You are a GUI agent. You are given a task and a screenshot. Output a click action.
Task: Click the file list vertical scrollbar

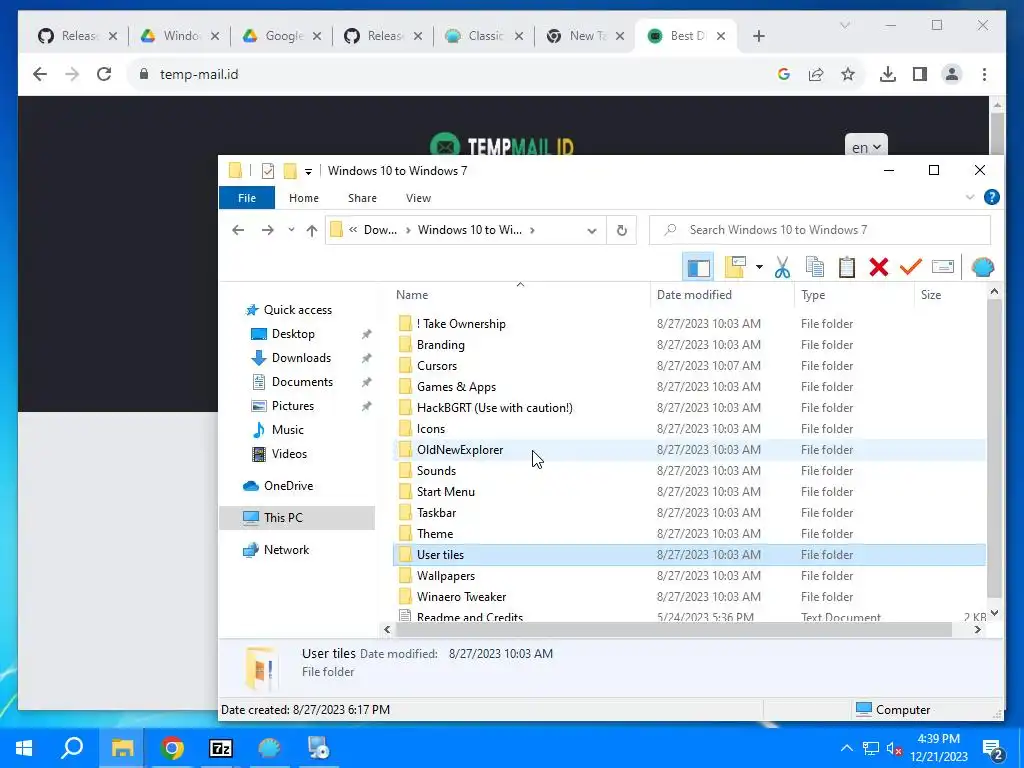994,449
